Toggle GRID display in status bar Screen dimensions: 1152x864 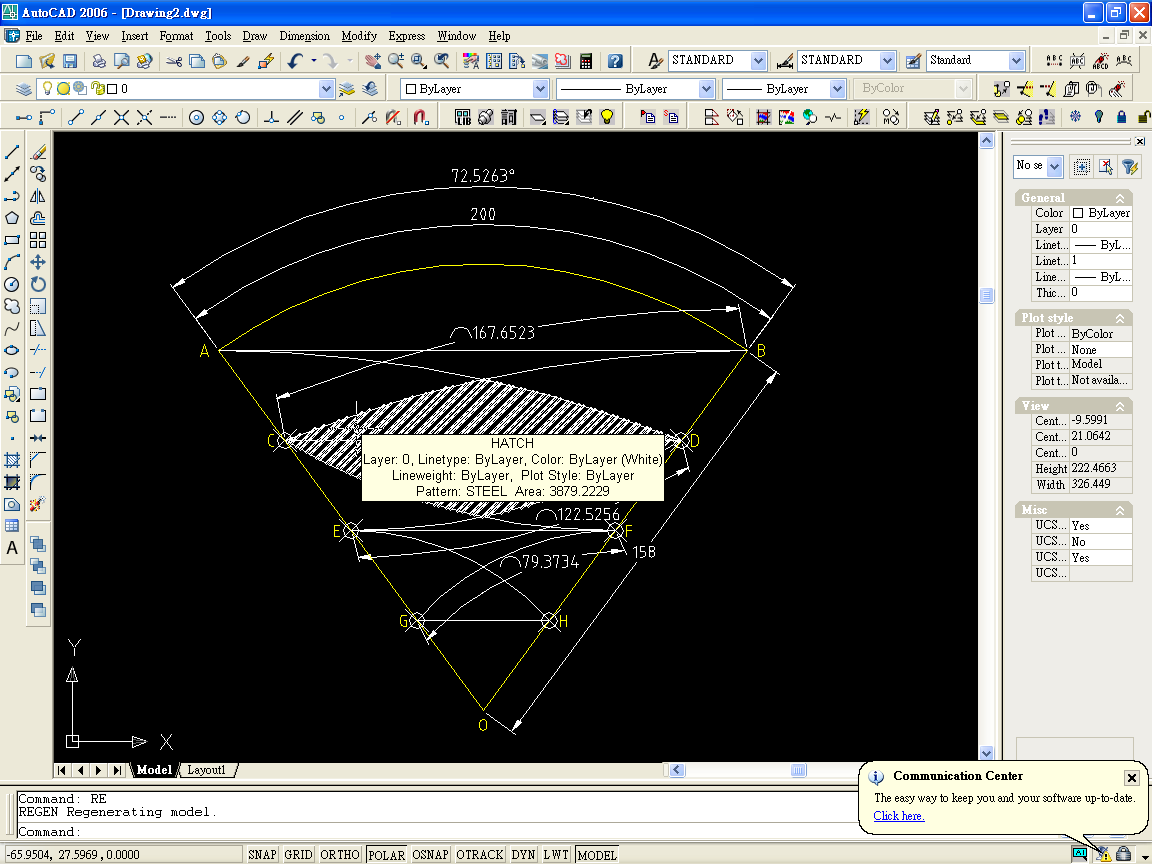(298, 854)
